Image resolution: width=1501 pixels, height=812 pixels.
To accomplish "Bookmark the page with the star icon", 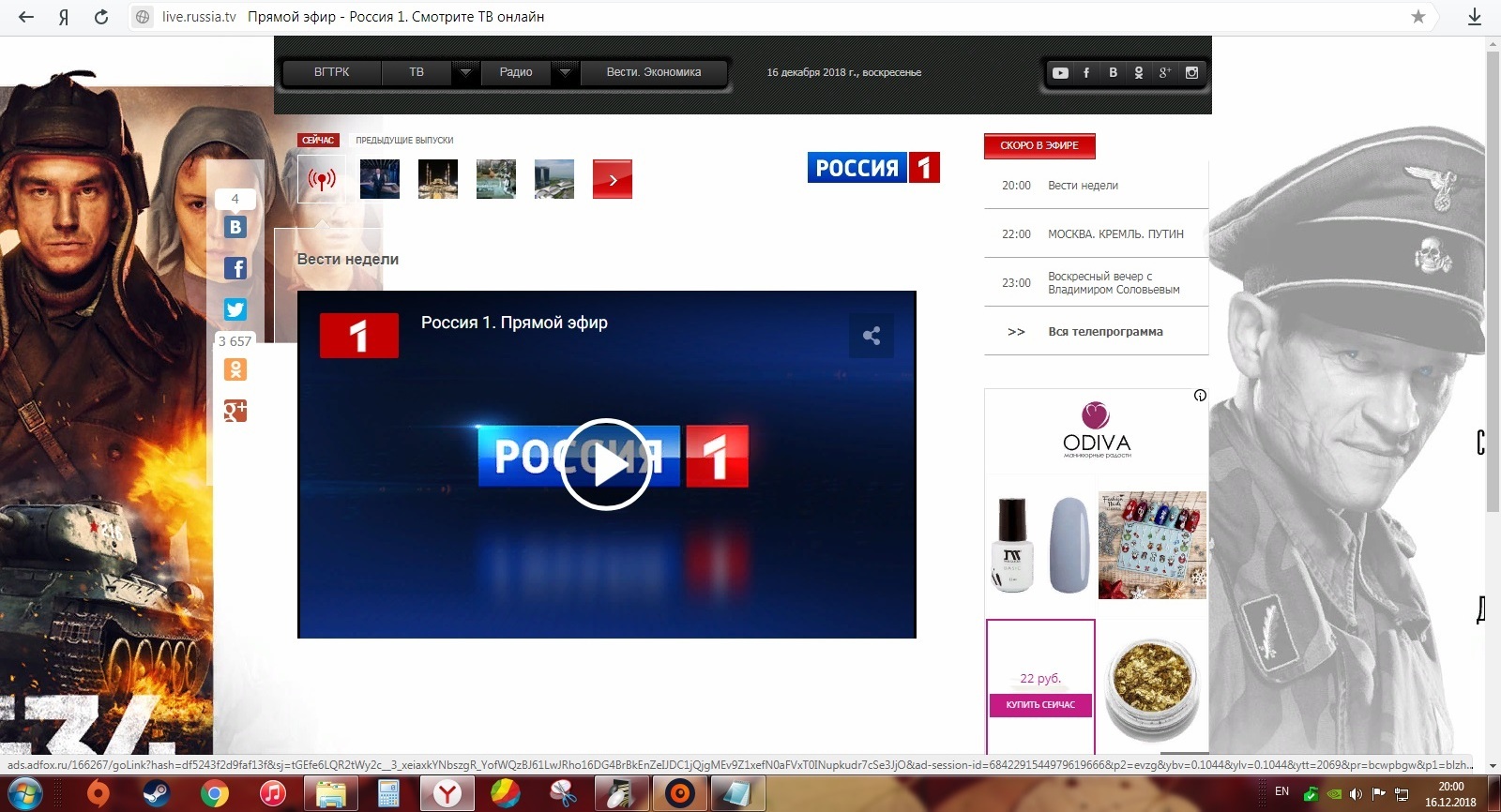I will point(1418,17).
